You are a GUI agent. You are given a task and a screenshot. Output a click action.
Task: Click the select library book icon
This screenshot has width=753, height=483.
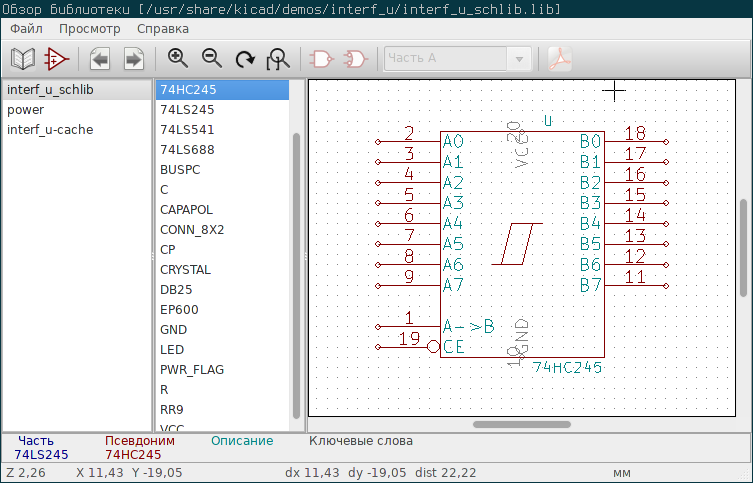23,59
